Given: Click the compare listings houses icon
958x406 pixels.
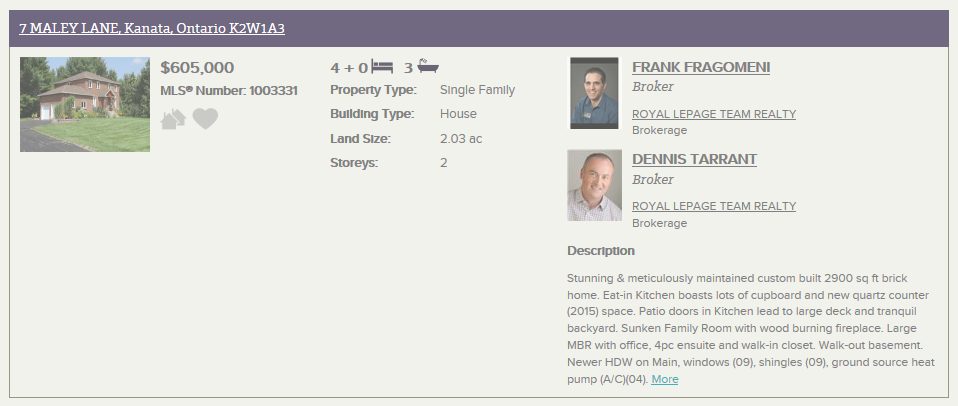Looking at the screenshot, I should (173, 118).
